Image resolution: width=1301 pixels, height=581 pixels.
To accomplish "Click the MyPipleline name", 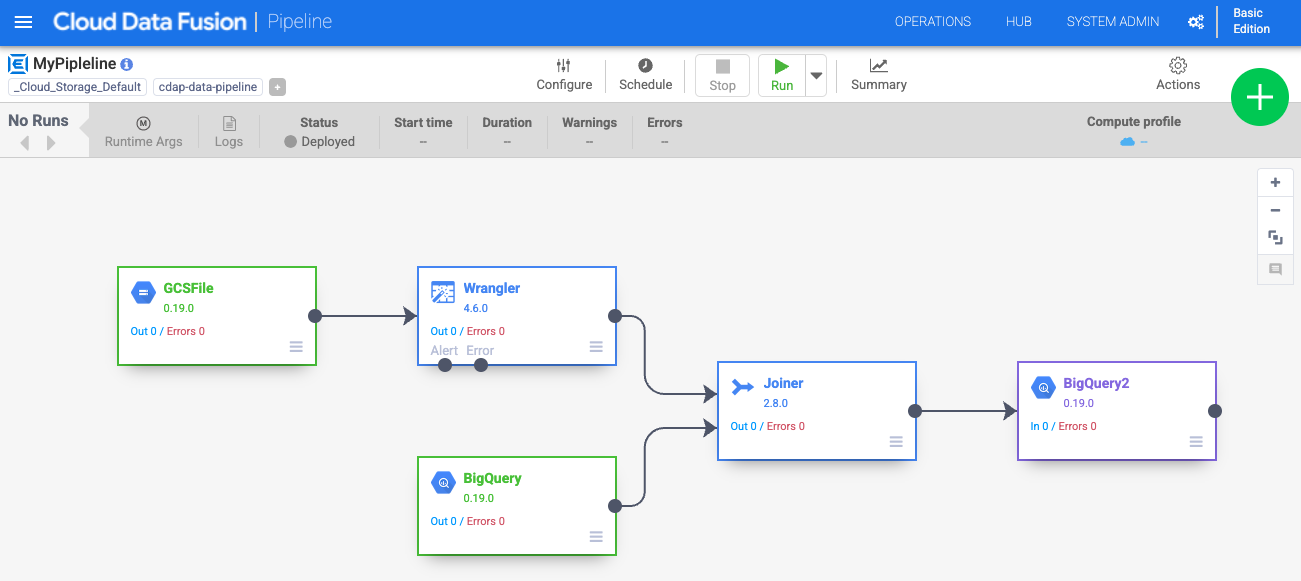I will click(75, 63).
